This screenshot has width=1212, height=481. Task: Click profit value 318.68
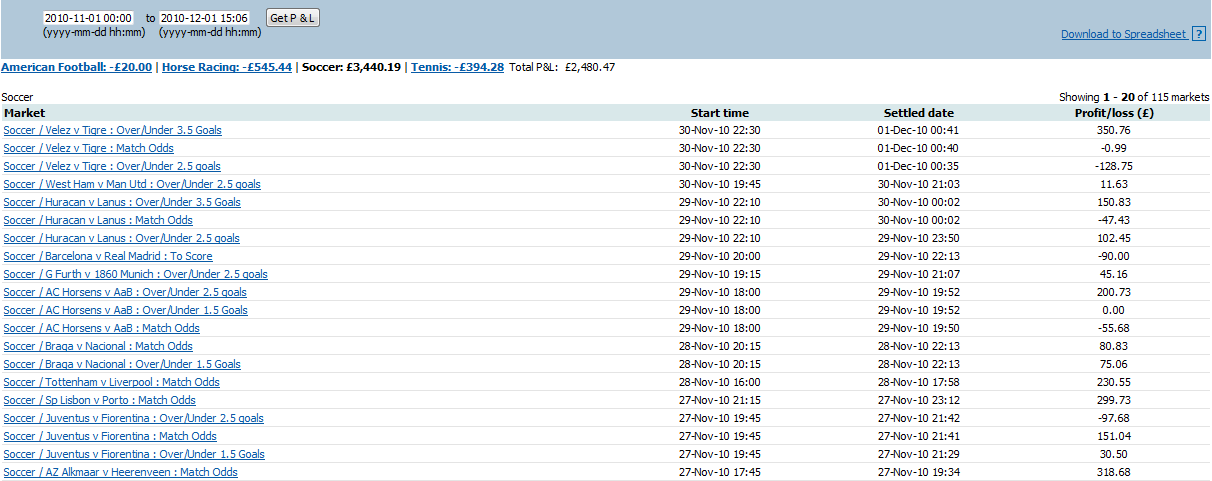1113,472
